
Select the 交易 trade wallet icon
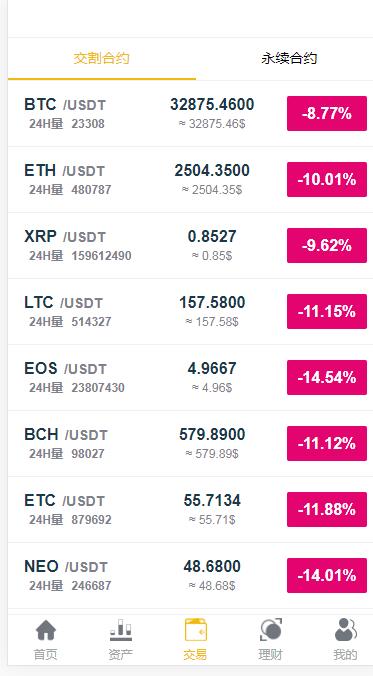click(x=195, y=630)
